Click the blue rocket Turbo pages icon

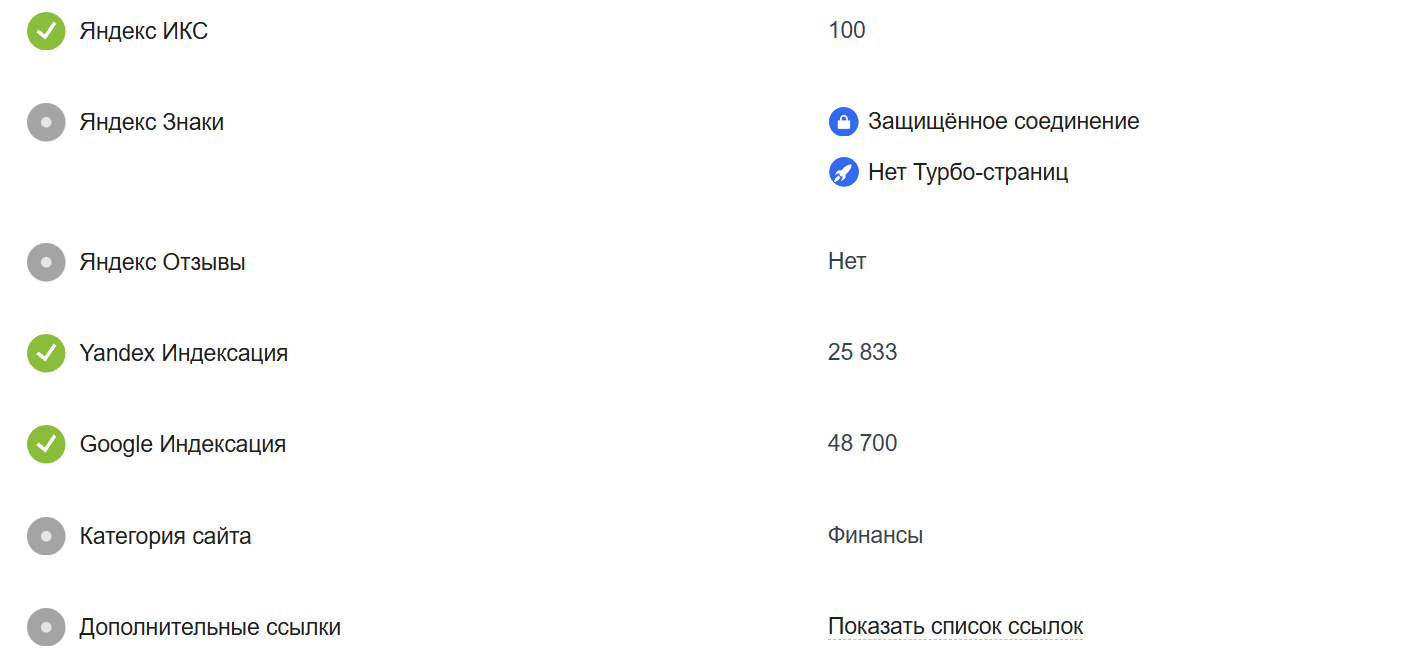[844, 172]
